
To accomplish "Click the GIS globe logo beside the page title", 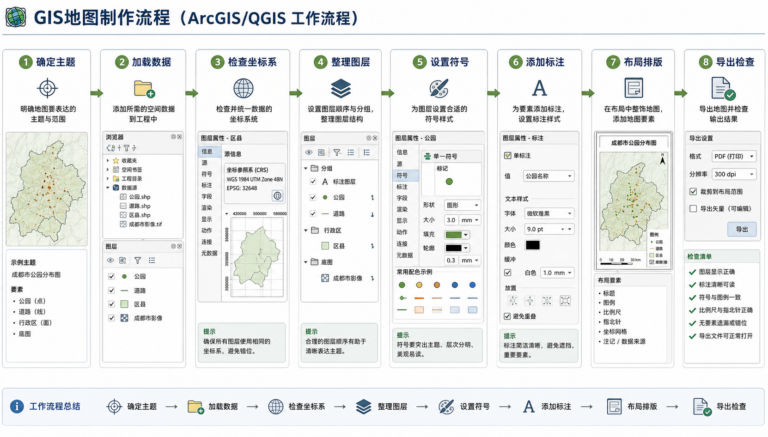I will 16,17.
